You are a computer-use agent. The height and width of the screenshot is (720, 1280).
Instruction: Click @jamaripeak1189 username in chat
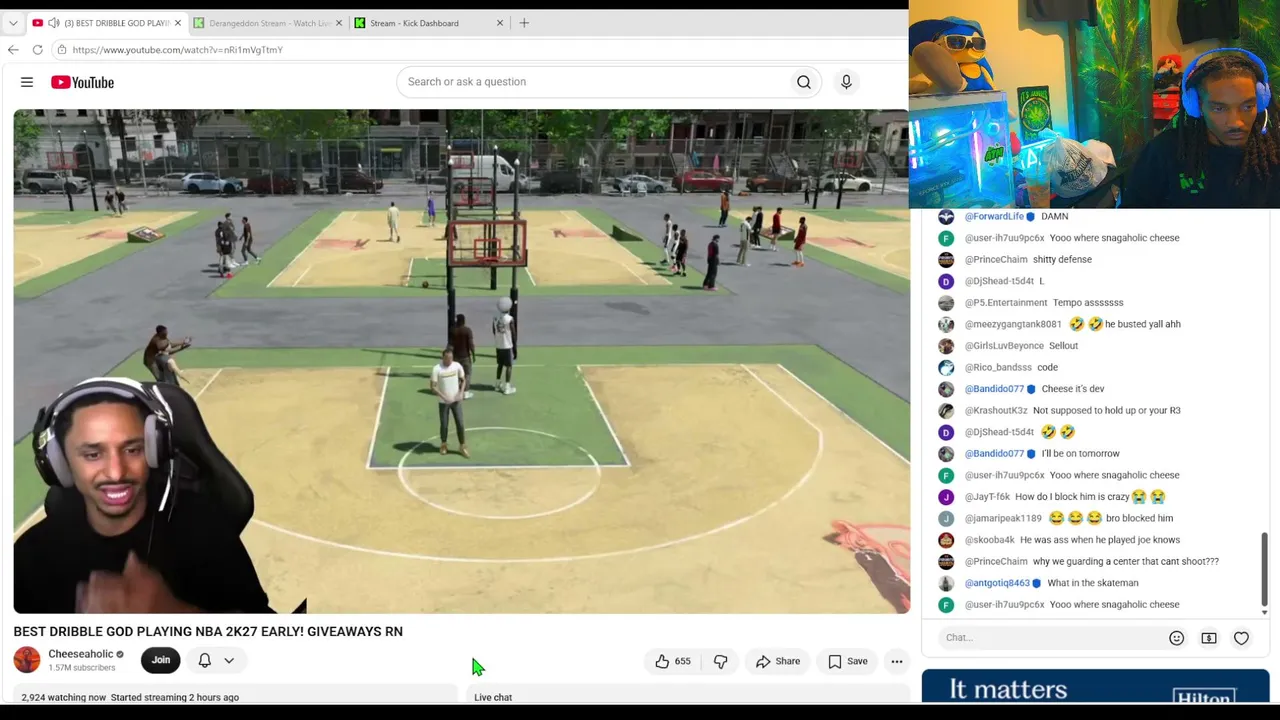1003,518
